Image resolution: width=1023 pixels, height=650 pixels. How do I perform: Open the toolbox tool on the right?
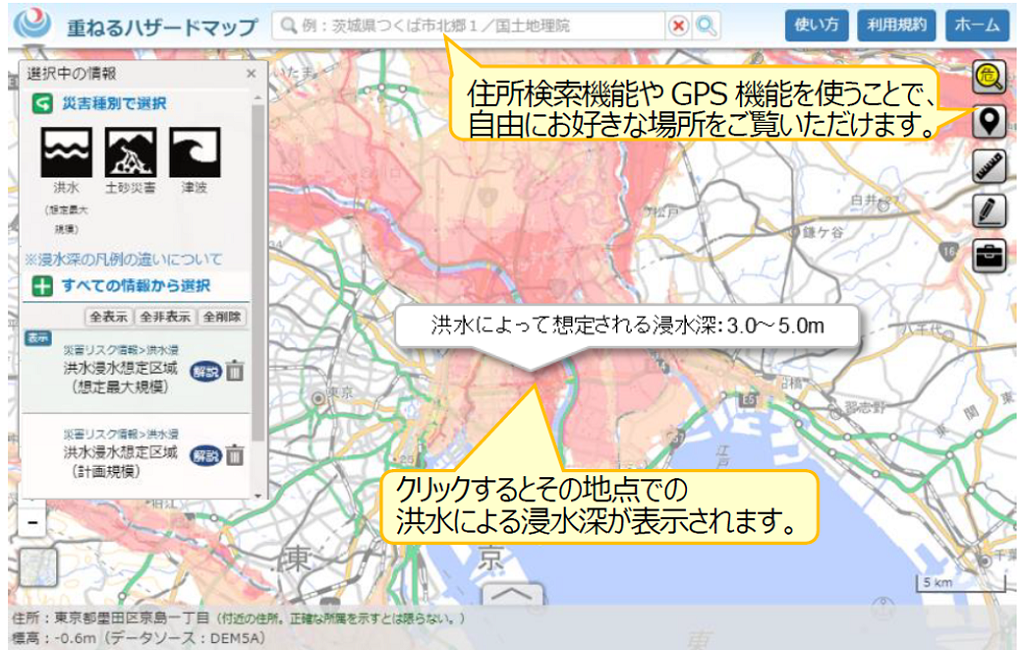(988, 255)
